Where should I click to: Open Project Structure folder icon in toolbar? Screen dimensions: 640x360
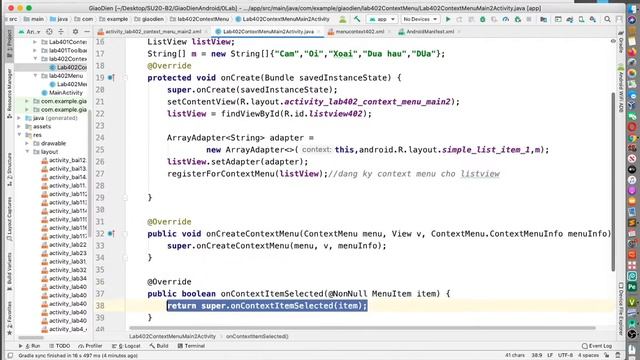(543, 19)
